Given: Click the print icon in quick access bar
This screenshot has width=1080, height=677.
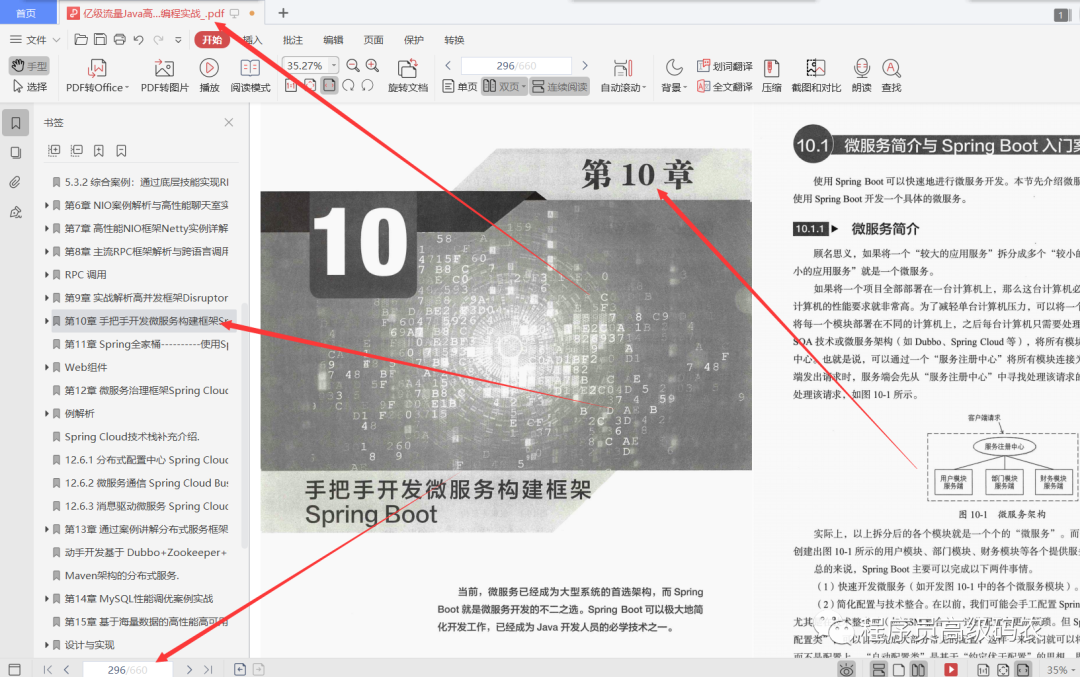Looking at the screenshot, I should (120, 40).
